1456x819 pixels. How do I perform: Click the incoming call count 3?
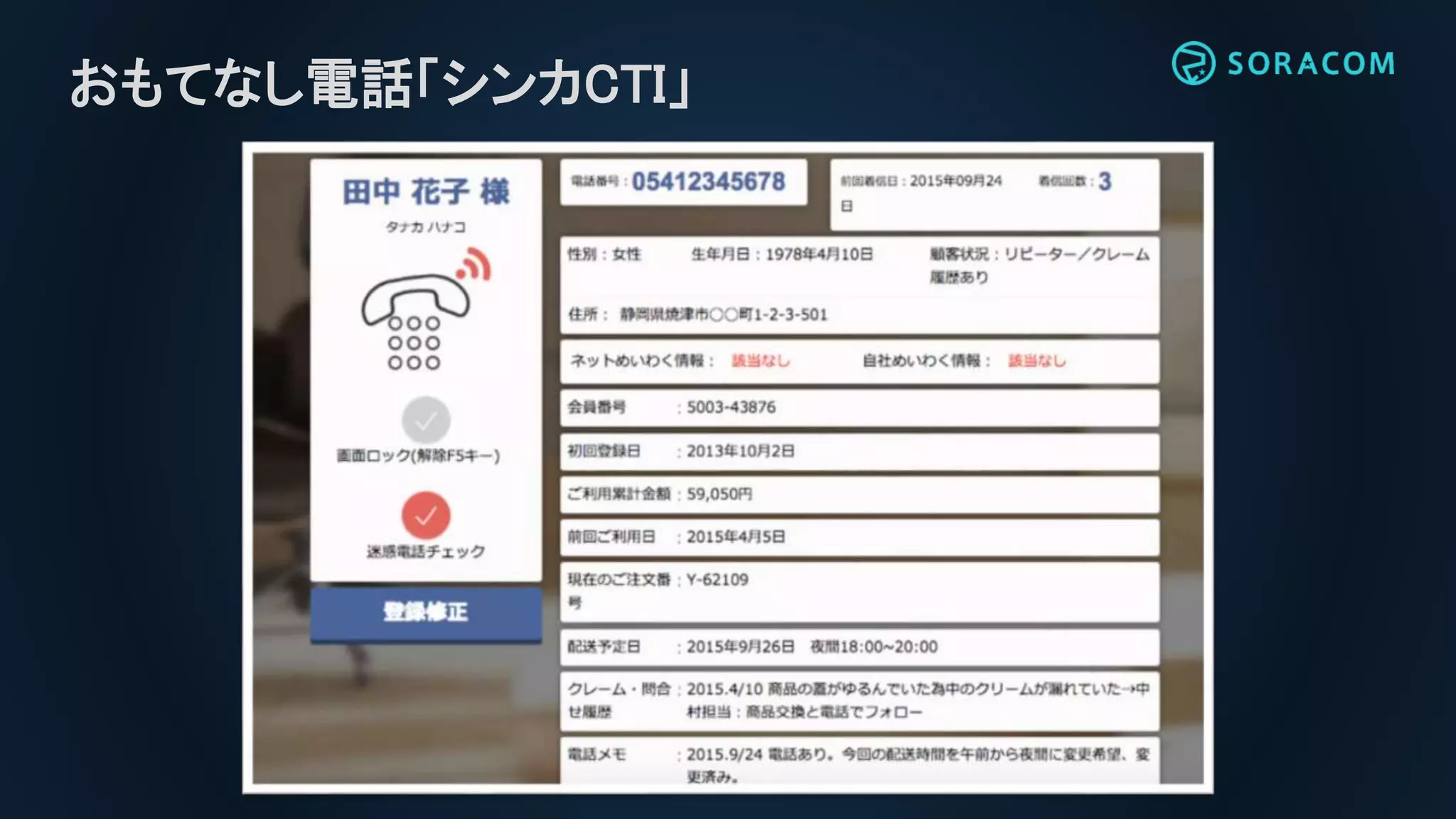[x=1104, y=181]
